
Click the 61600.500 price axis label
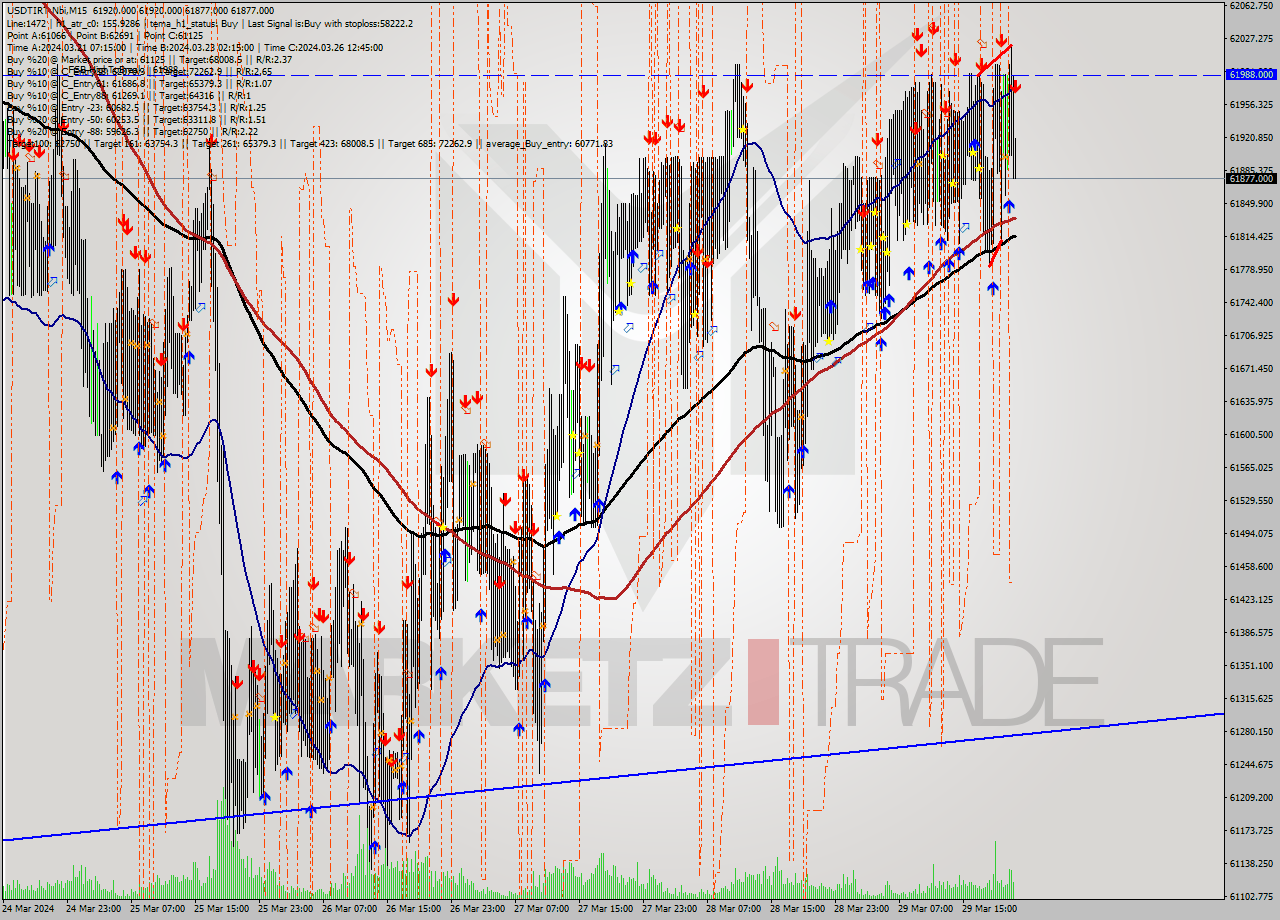point(1251,434)
